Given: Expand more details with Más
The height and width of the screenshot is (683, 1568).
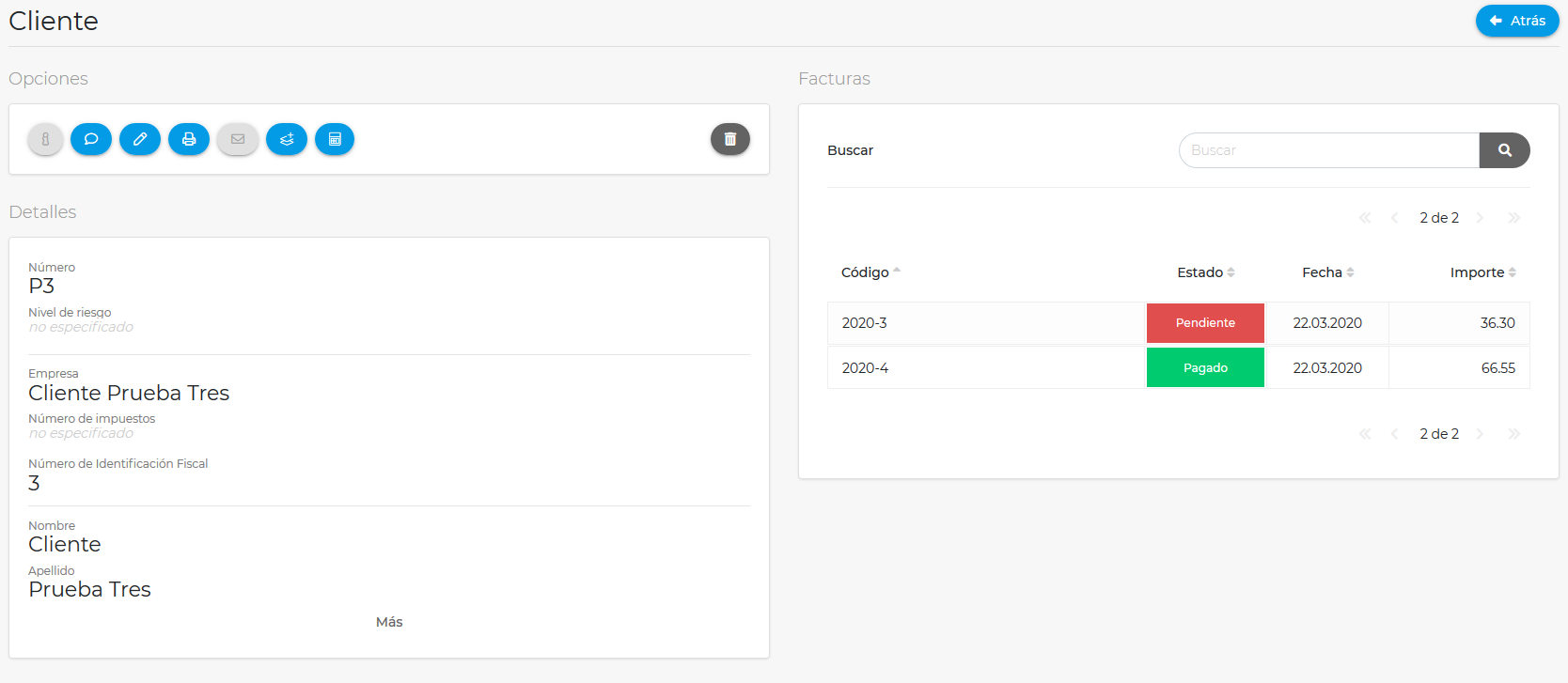Looking at the screenshot, I should click(389, 622).
